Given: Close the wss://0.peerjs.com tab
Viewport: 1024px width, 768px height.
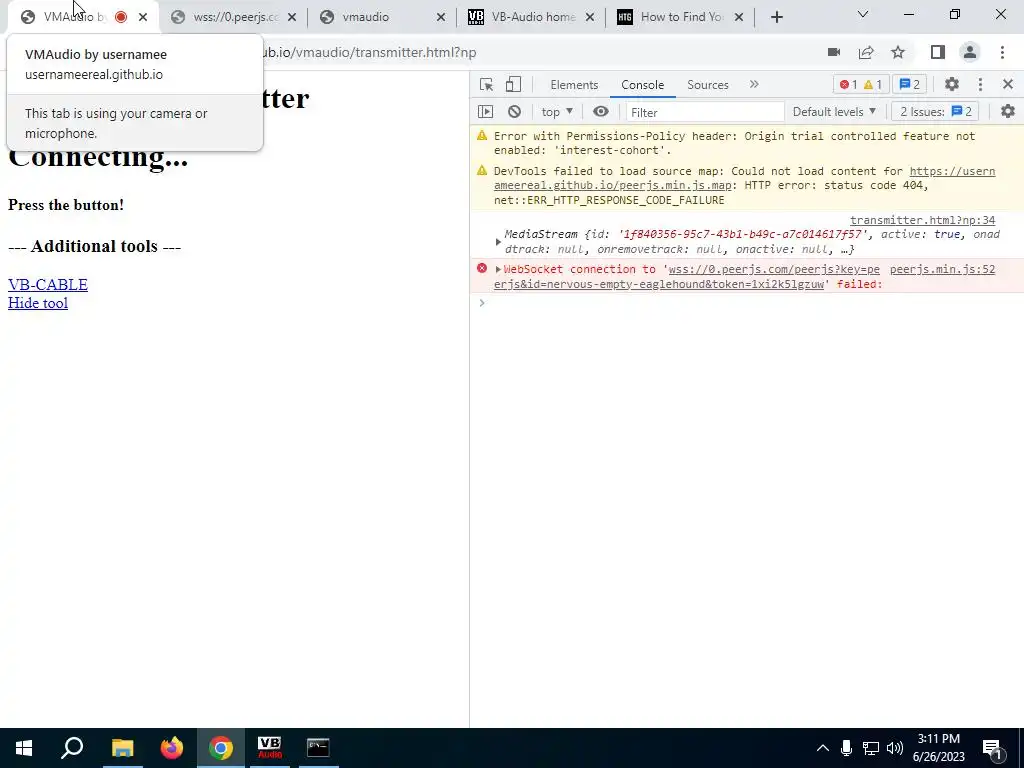Looking at the screenshot, I should point(292,17).
